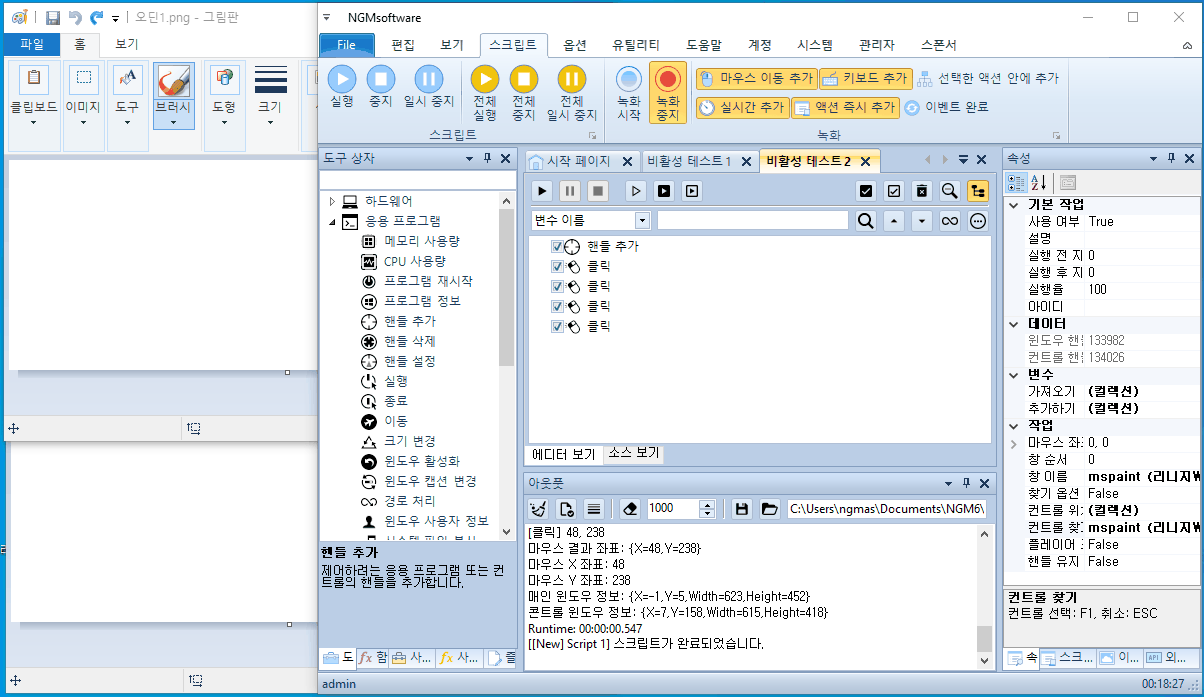Open the 변수 이름 dropdown
Screen dimensions: 1204x697
tap(642, 220)
